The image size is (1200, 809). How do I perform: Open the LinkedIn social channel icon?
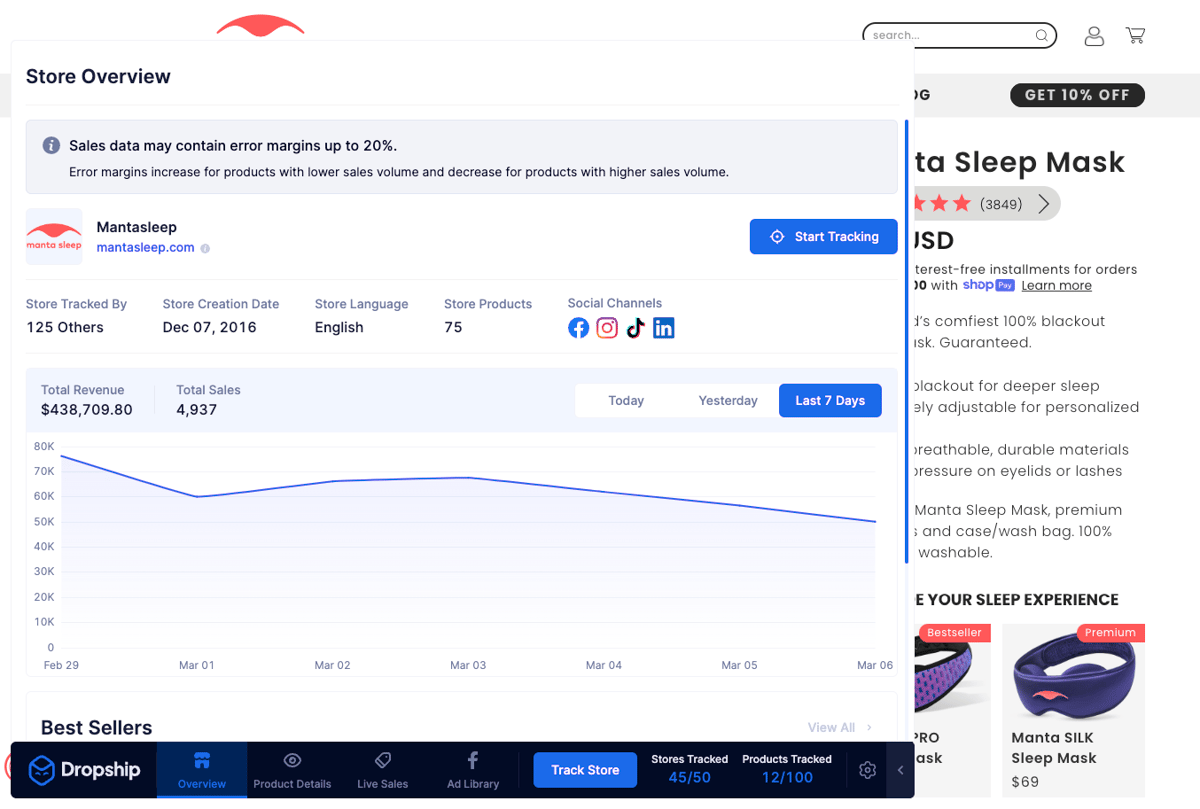(664, 328)
